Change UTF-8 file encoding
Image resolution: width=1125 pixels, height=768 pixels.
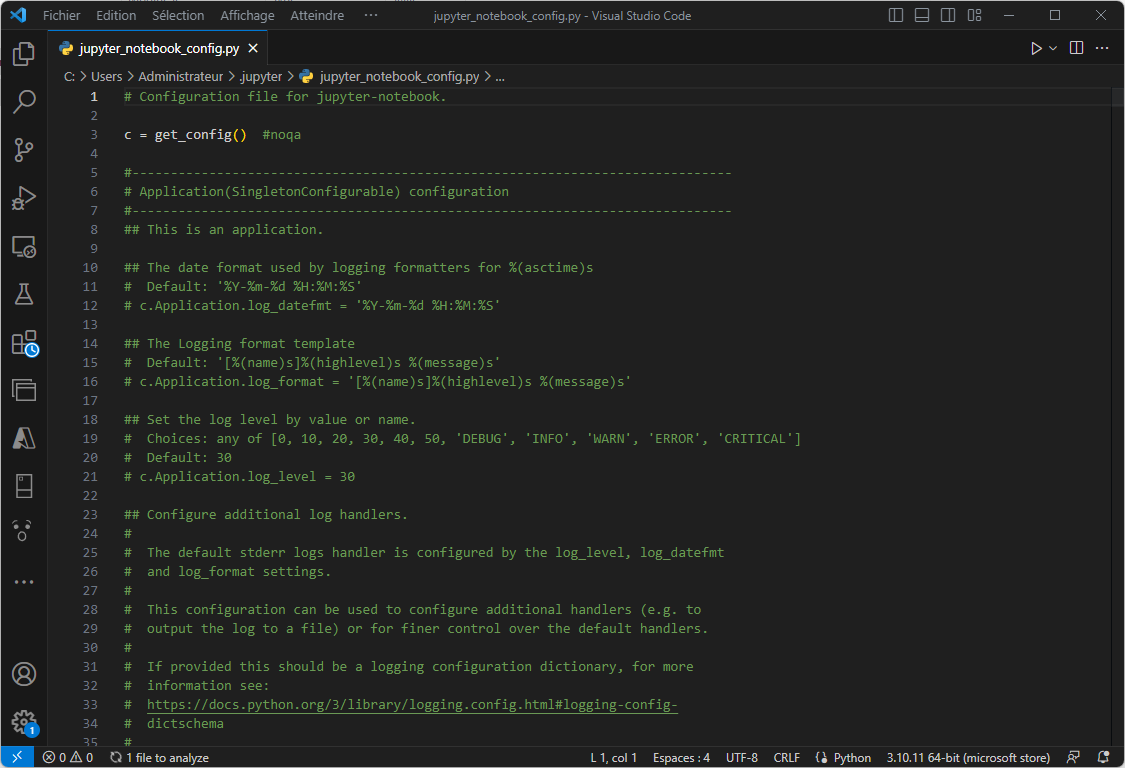coord(742,757)
